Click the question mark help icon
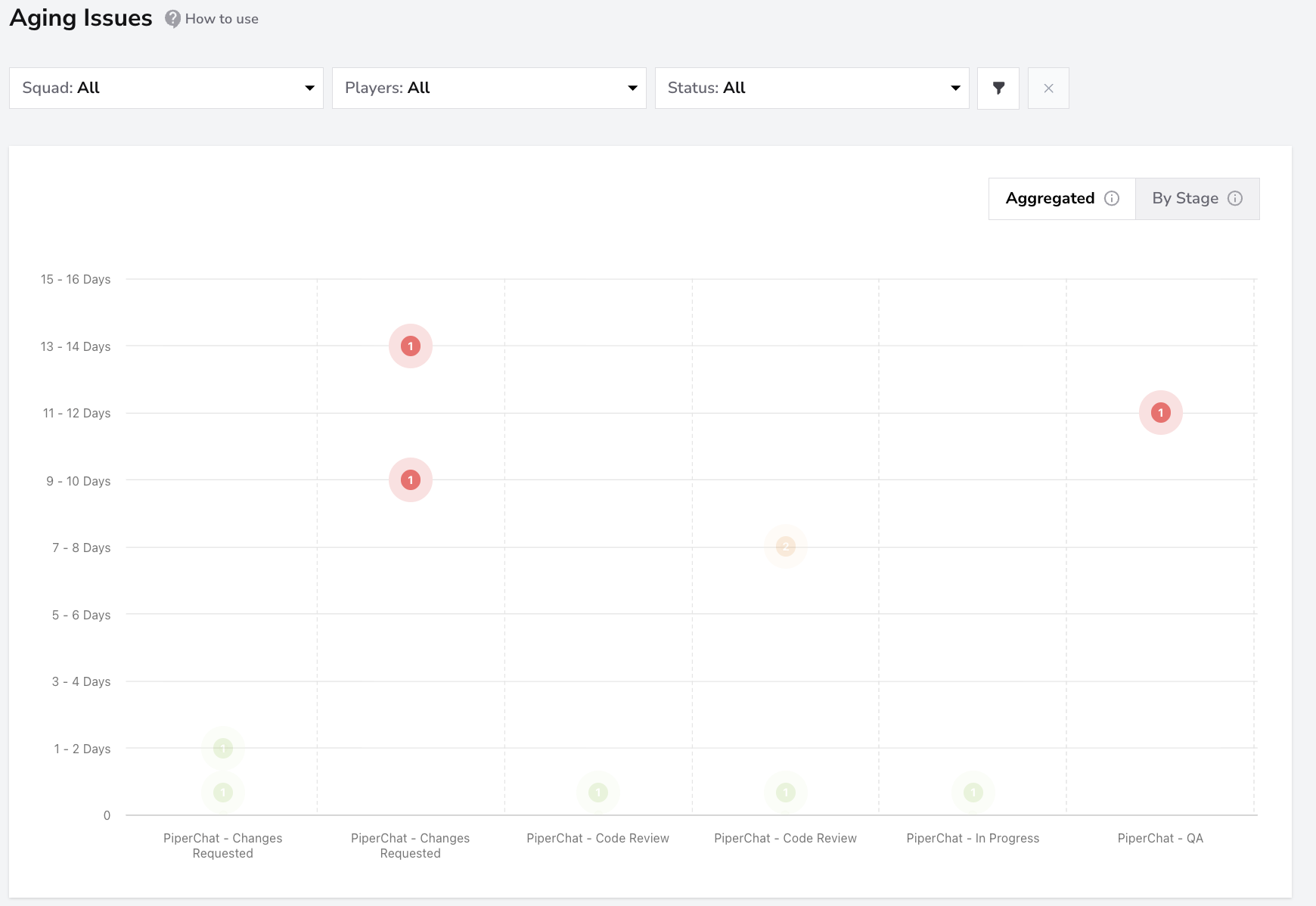Viewport: 1316px width, 906px height. coord(173,19)
